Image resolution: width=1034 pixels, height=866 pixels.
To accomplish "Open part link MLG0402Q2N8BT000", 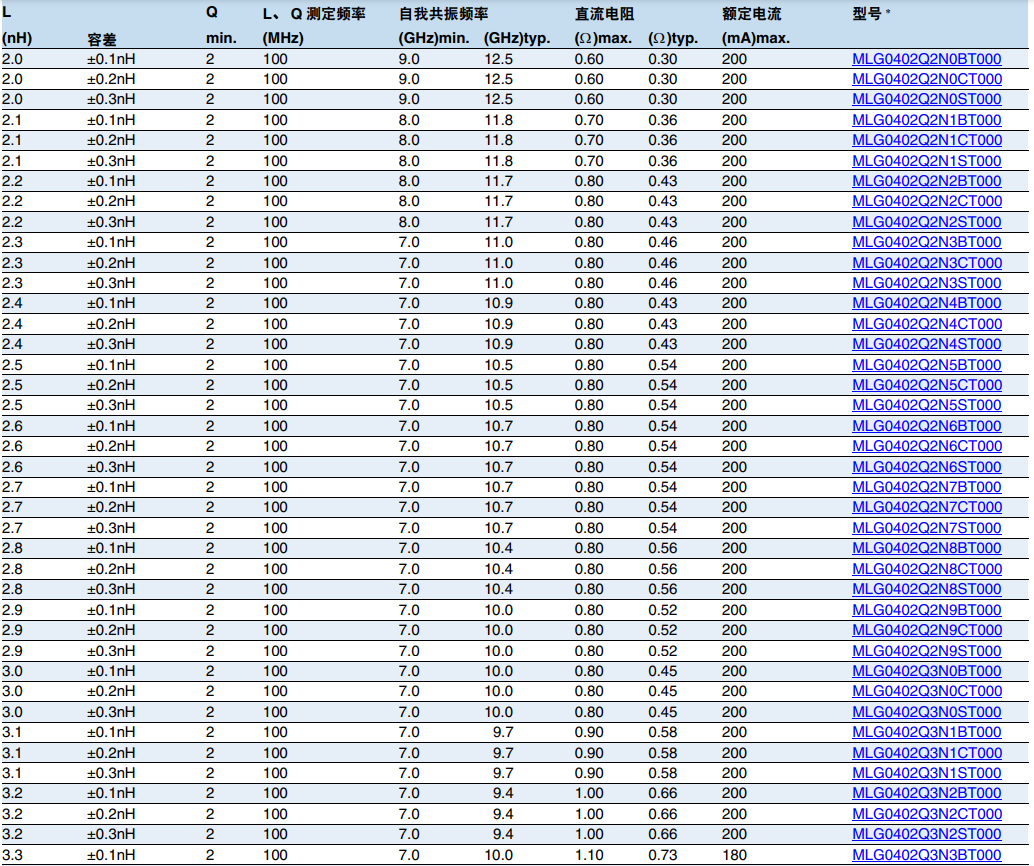I will pos(927,548).
